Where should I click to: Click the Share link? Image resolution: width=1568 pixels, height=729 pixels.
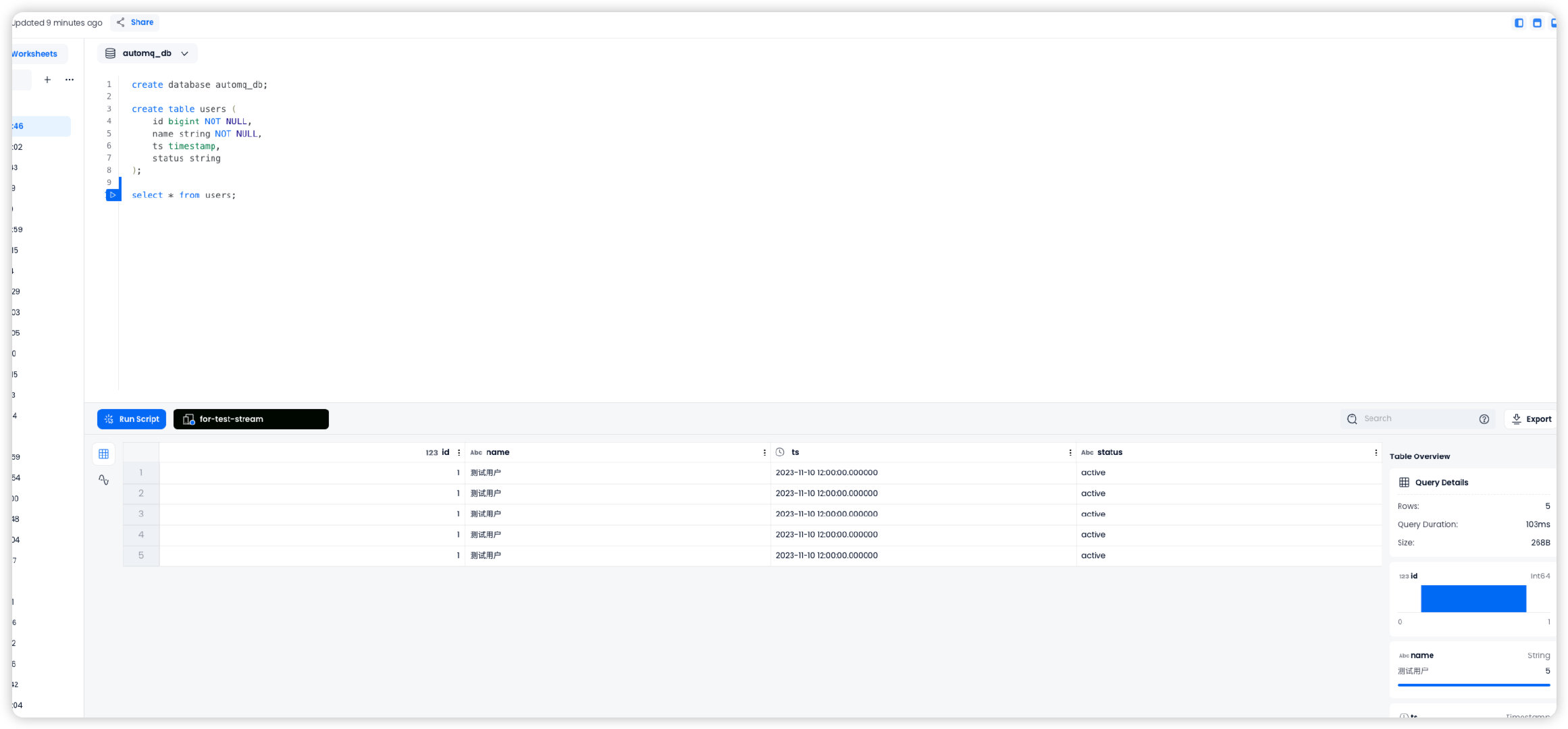pos(135,22)
